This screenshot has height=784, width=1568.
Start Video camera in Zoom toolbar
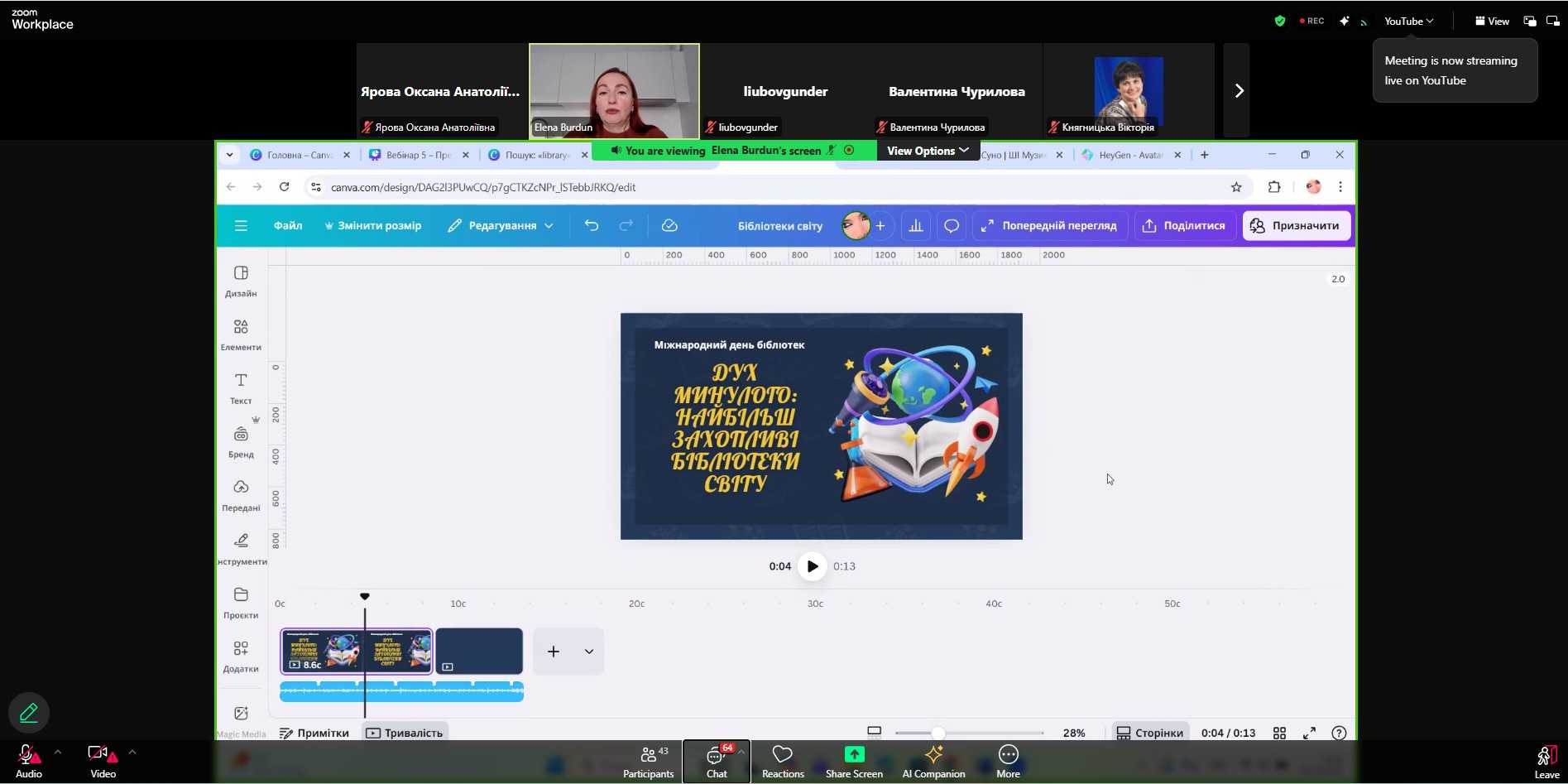(x=103, y=761)
